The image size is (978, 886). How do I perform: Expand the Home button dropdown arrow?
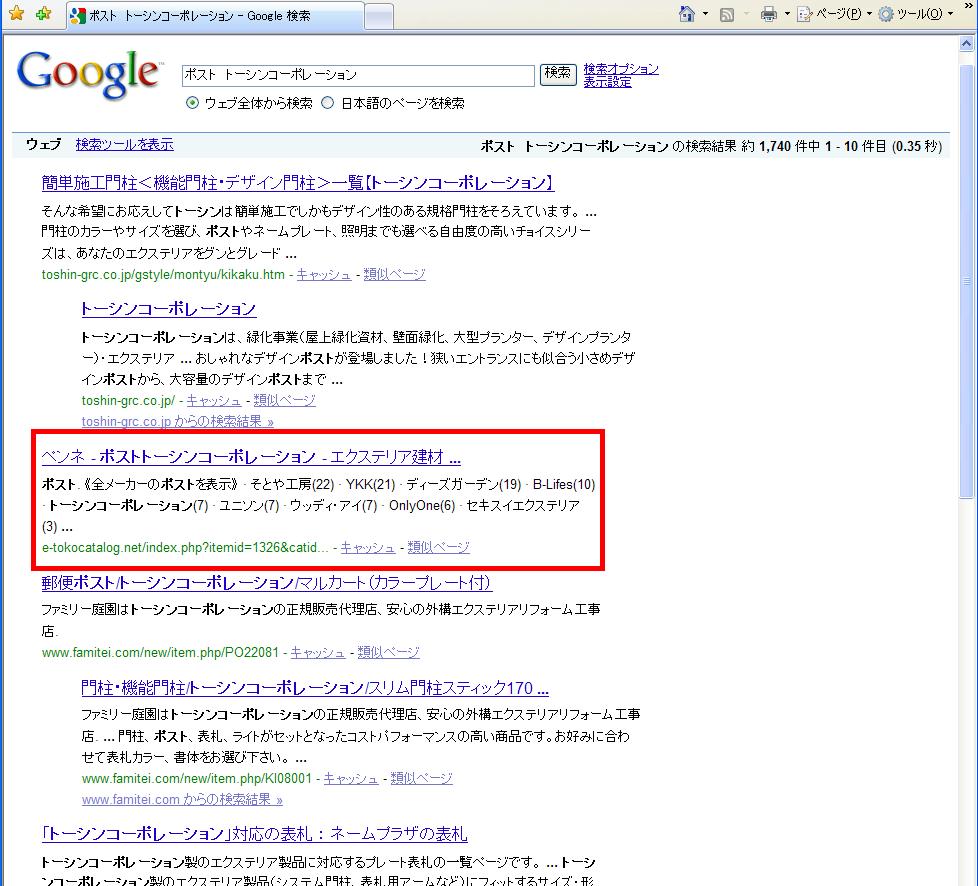click(x=705, y=14)
